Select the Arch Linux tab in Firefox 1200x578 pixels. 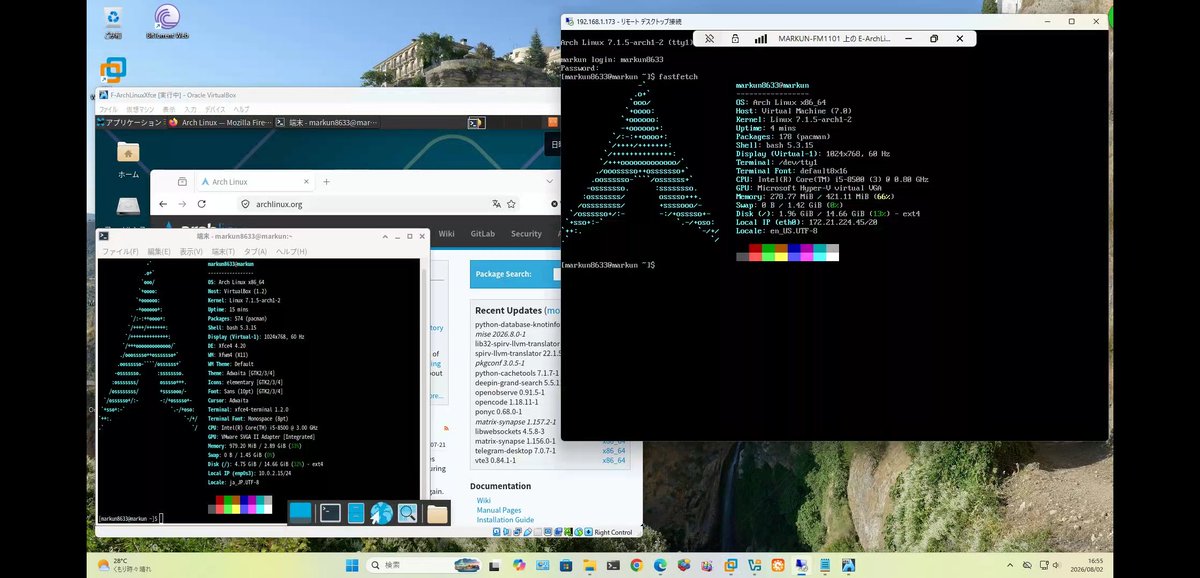click(x=254, y=182)
